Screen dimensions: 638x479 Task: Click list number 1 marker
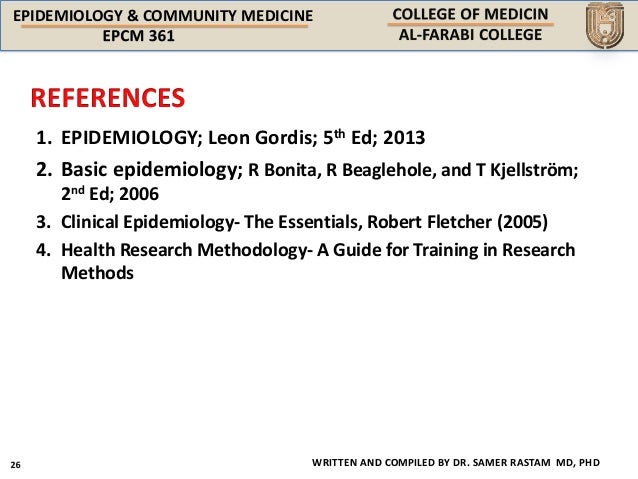[44, 138]
